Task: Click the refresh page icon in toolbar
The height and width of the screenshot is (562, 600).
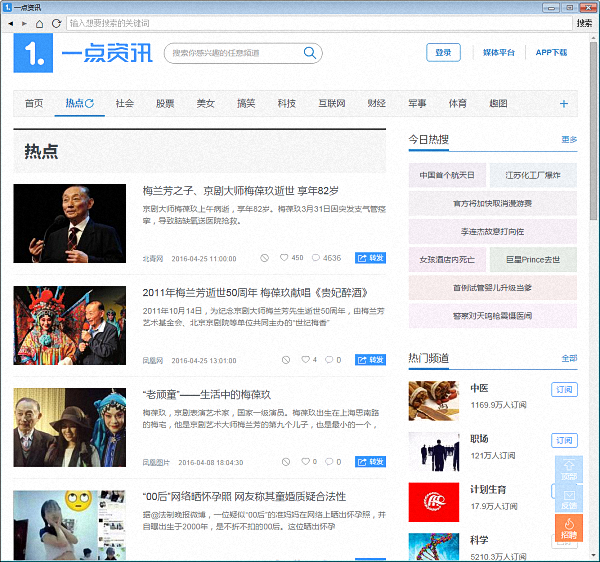Action: coord(56,22)
